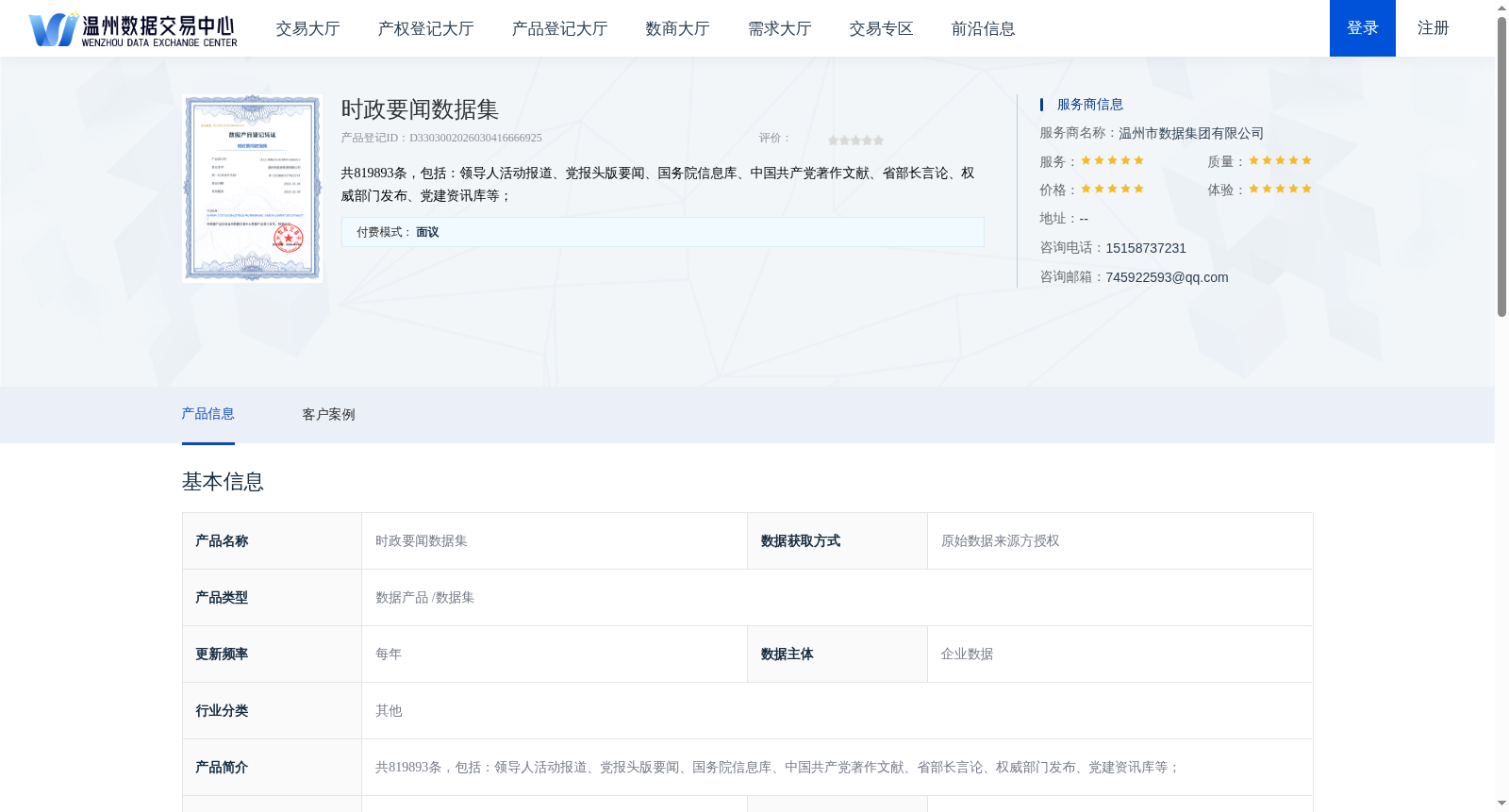The image size is (1509, 812).
Task: Click the 数据主体 label cell
Action: pos(837,655)
